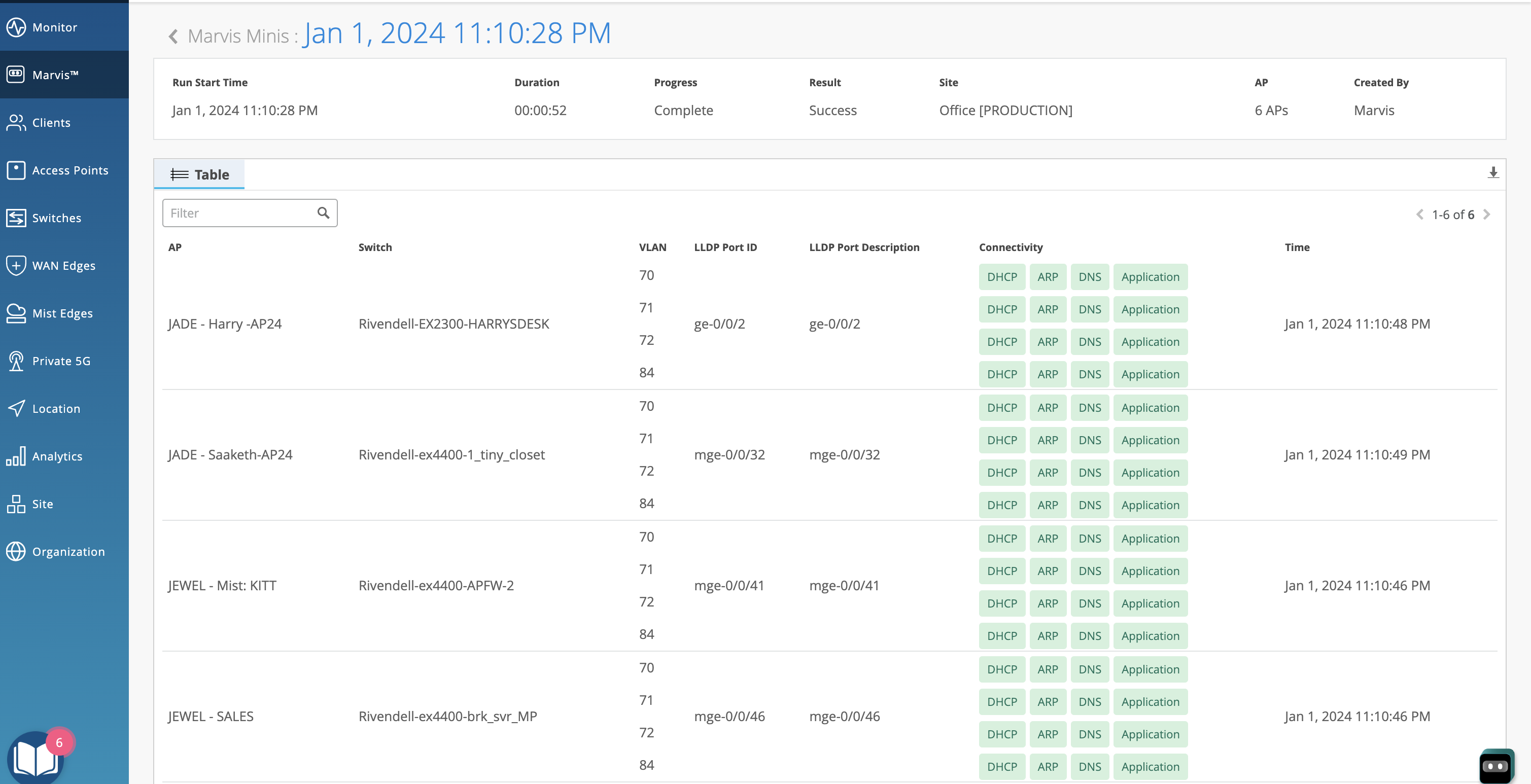Click the Filter search input field
This screenshot has width=1531, height=784.
click(240, 213)
